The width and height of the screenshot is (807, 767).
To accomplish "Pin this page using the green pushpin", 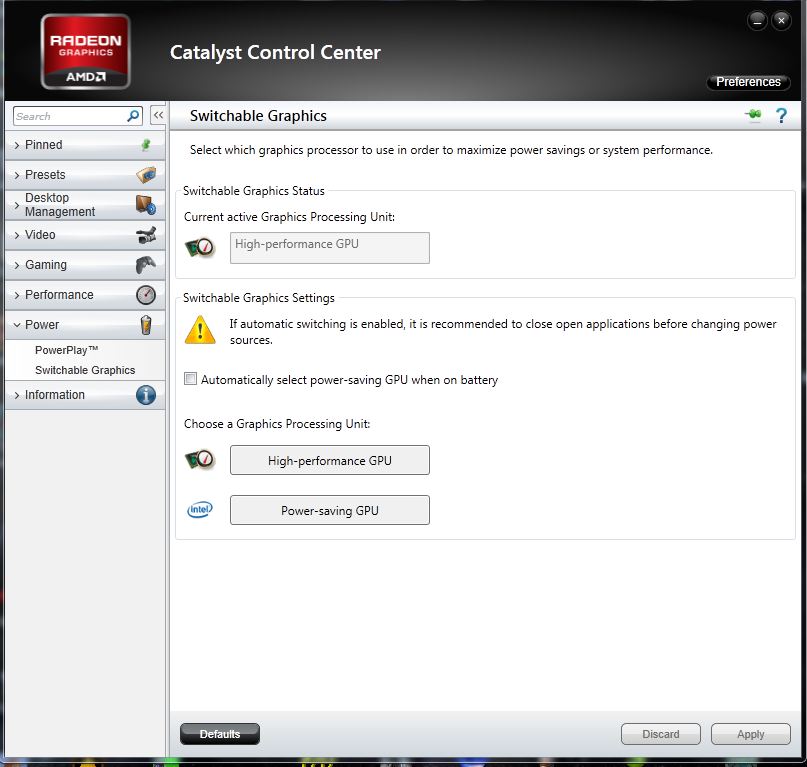I will click(753, 115).
